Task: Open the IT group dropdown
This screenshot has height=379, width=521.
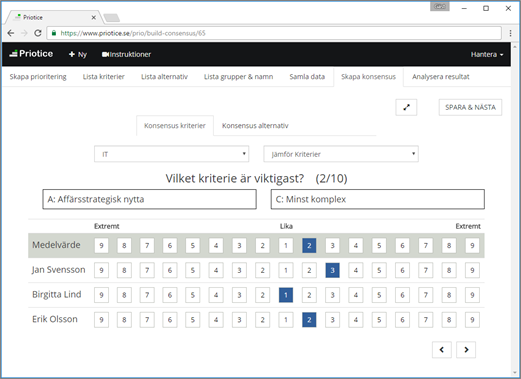Action: point(172,154)
